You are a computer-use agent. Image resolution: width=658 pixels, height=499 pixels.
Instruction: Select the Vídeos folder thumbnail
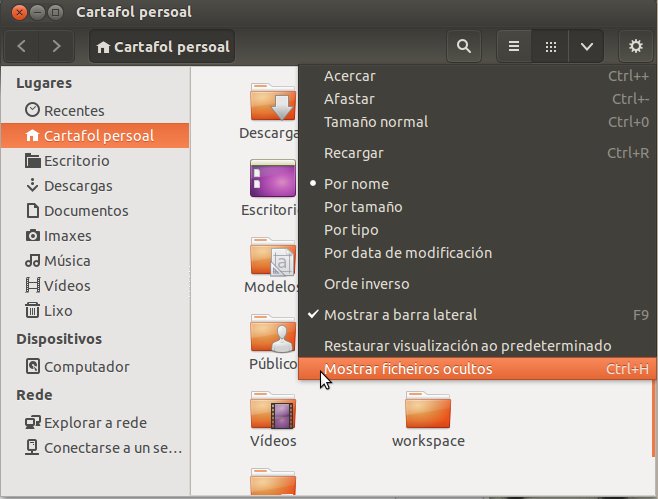tap(273, 410)
